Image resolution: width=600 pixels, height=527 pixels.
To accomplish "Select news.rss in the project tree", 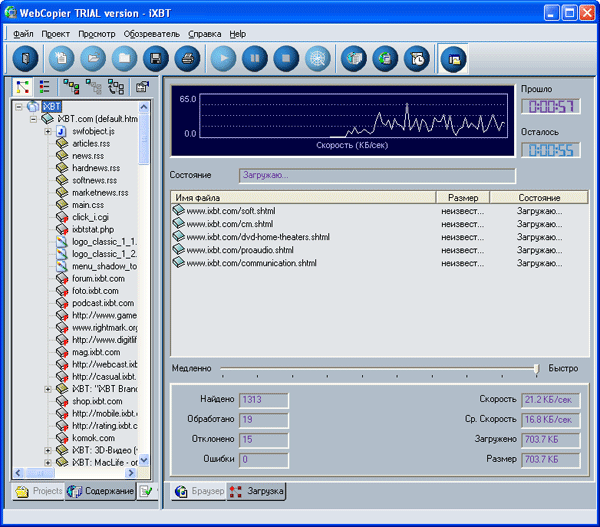I will point(88,156).
